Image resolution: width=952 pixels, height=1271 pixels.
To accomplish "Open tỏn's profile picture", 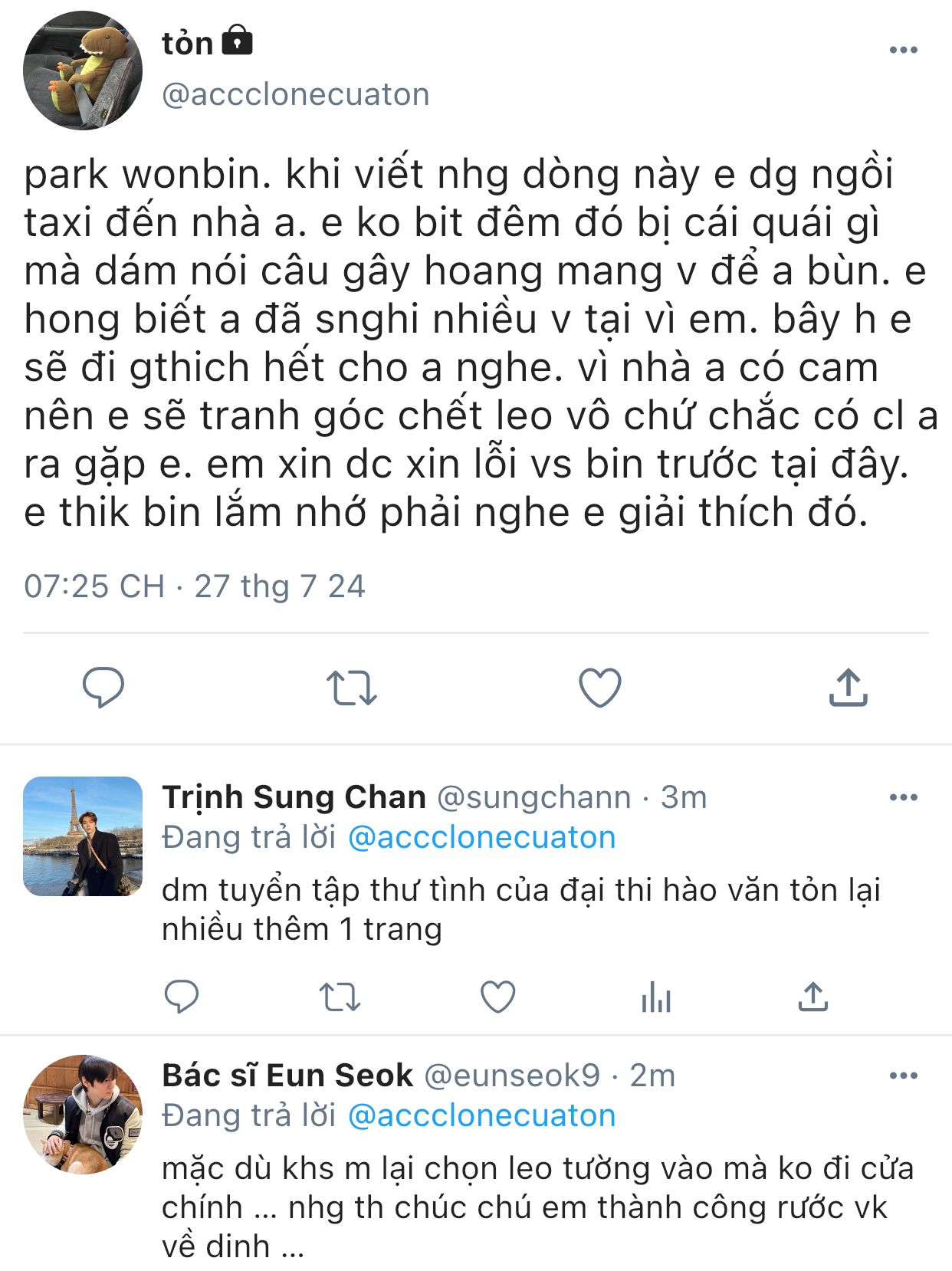I will pyautogui.click(x=83, y=71).
